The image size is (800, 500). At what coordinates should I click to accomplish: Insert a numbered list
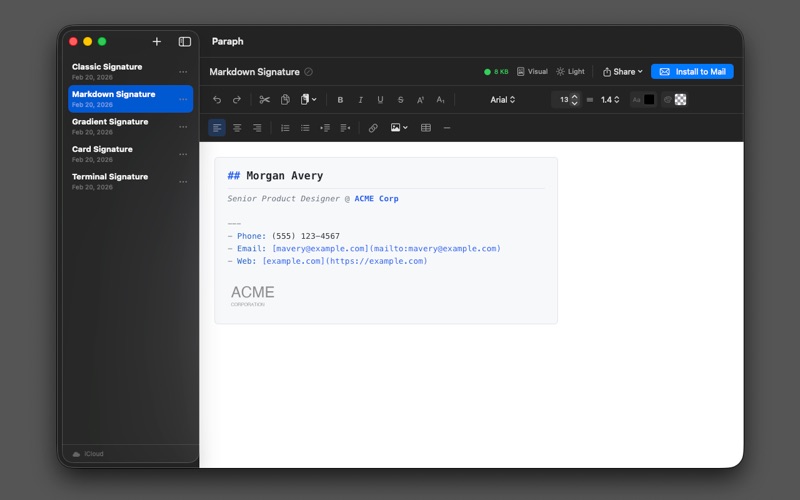pos(285,128)
